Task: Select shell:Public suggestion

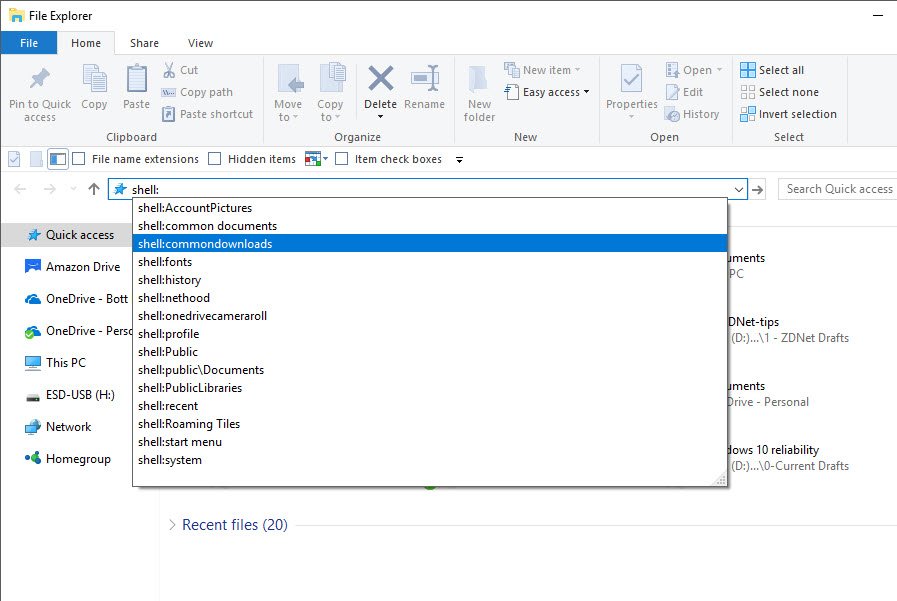Action: click(x=430, y=352)
